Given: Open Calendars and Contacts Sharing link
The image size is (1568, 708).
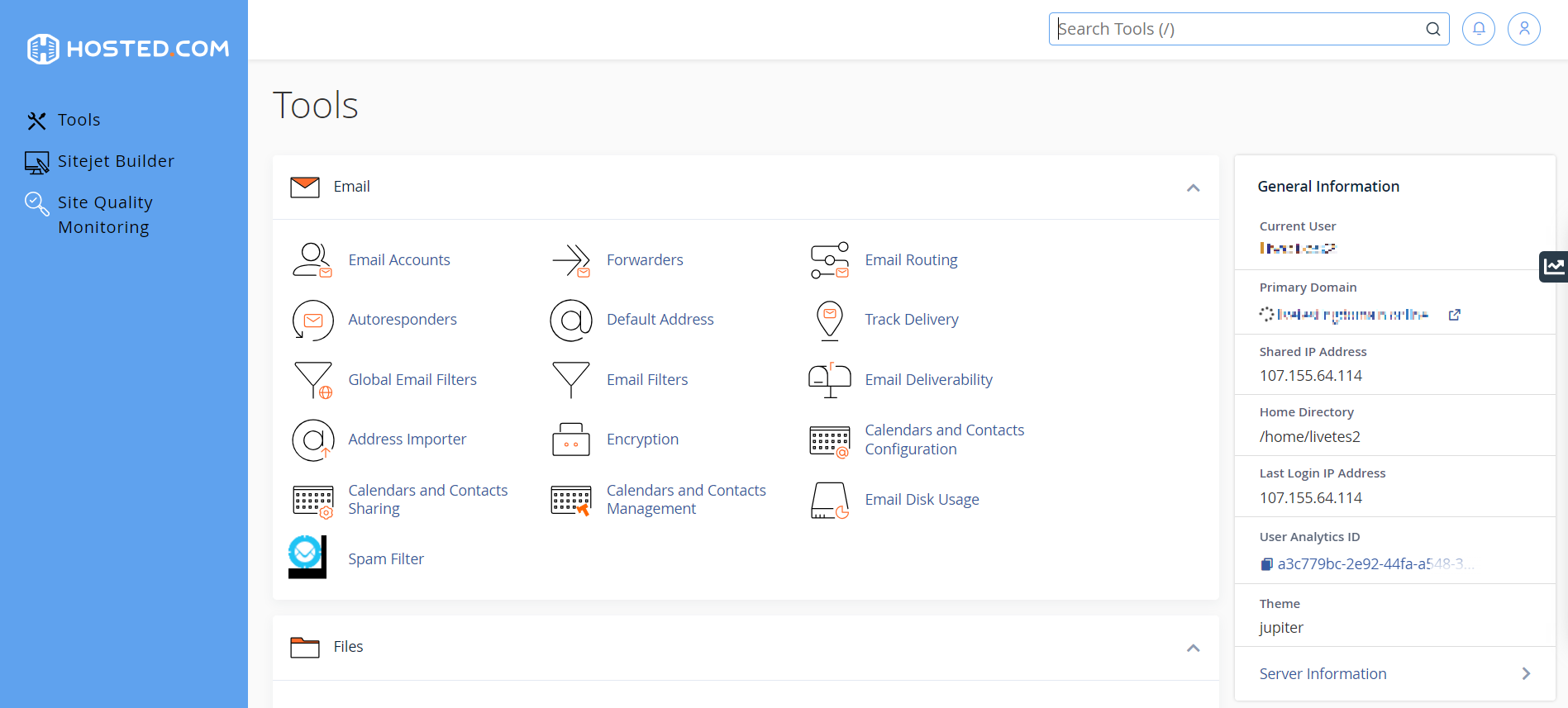Looking at the screenshot, I should (428, 500).
